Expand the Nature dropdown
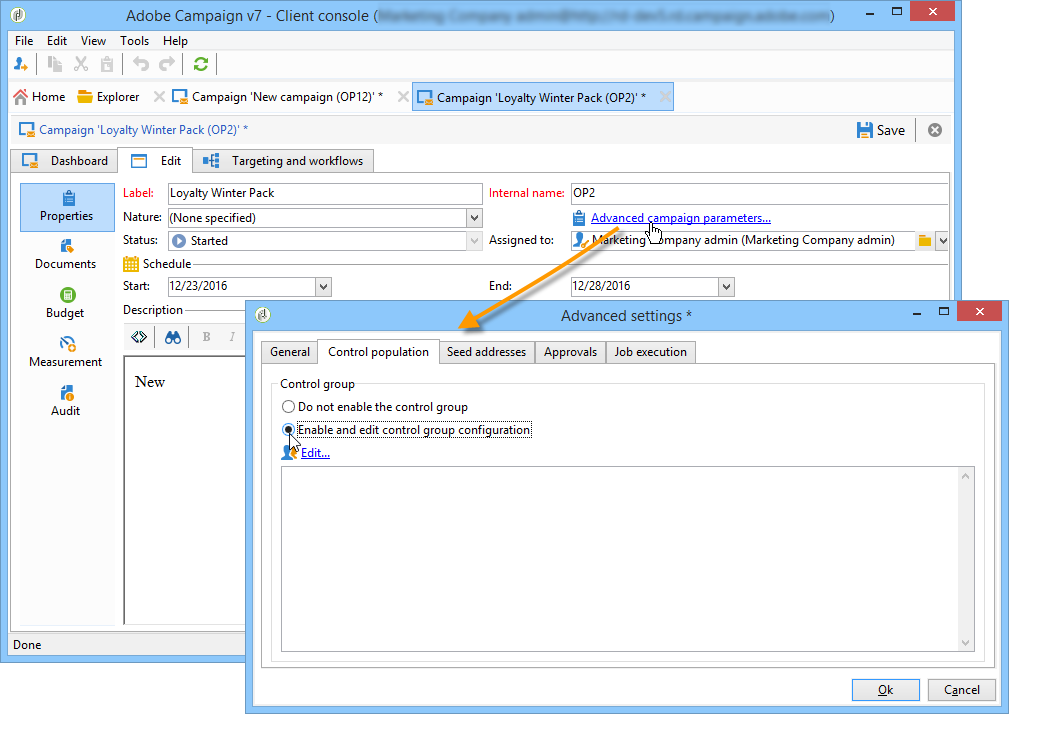This screenshot has width=1040, height=743. click(474, 218)
